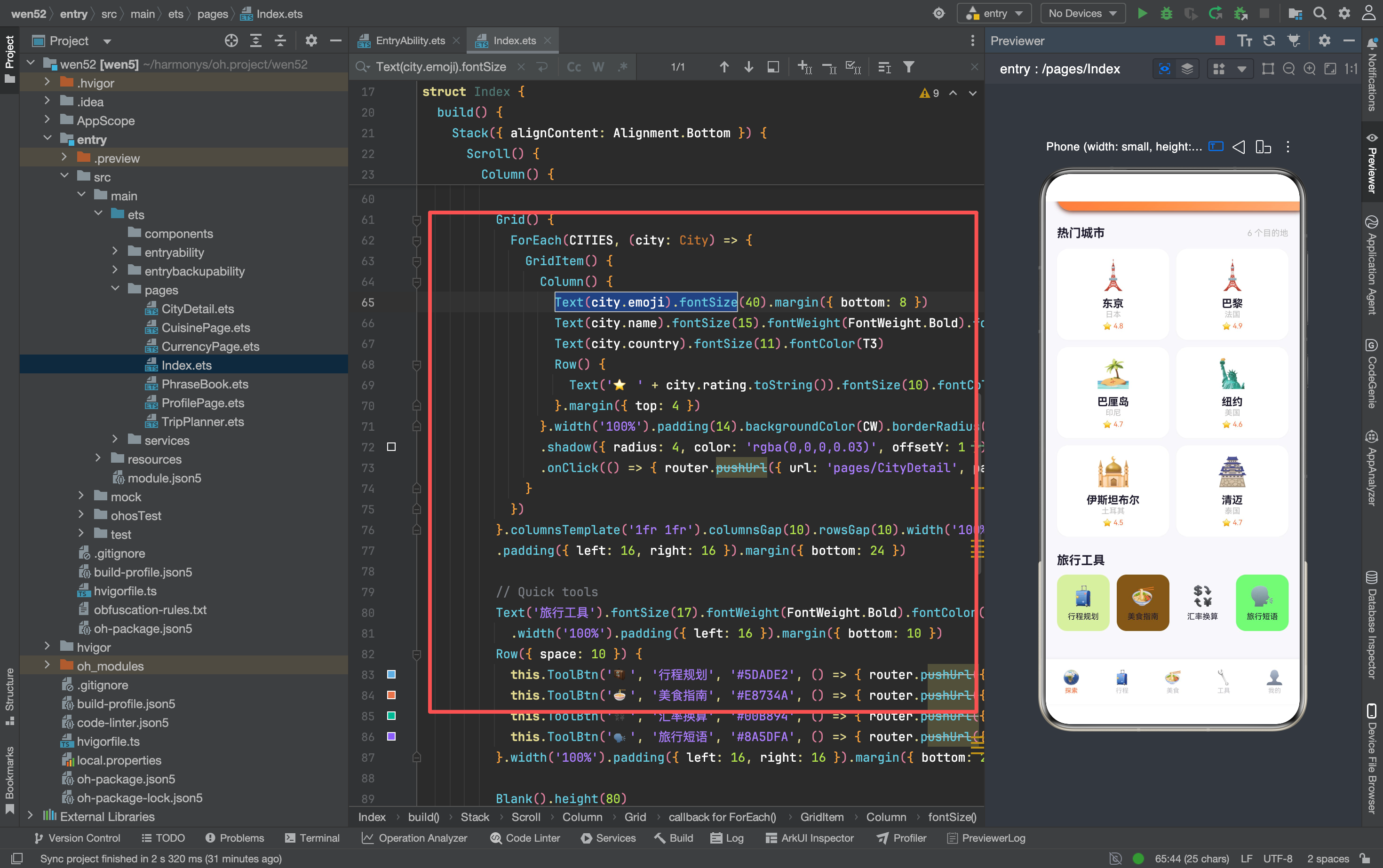This screenshot has width=1383, height=868.
Task: Click warning count indicator in editor
Action: [x=929, y=93]
